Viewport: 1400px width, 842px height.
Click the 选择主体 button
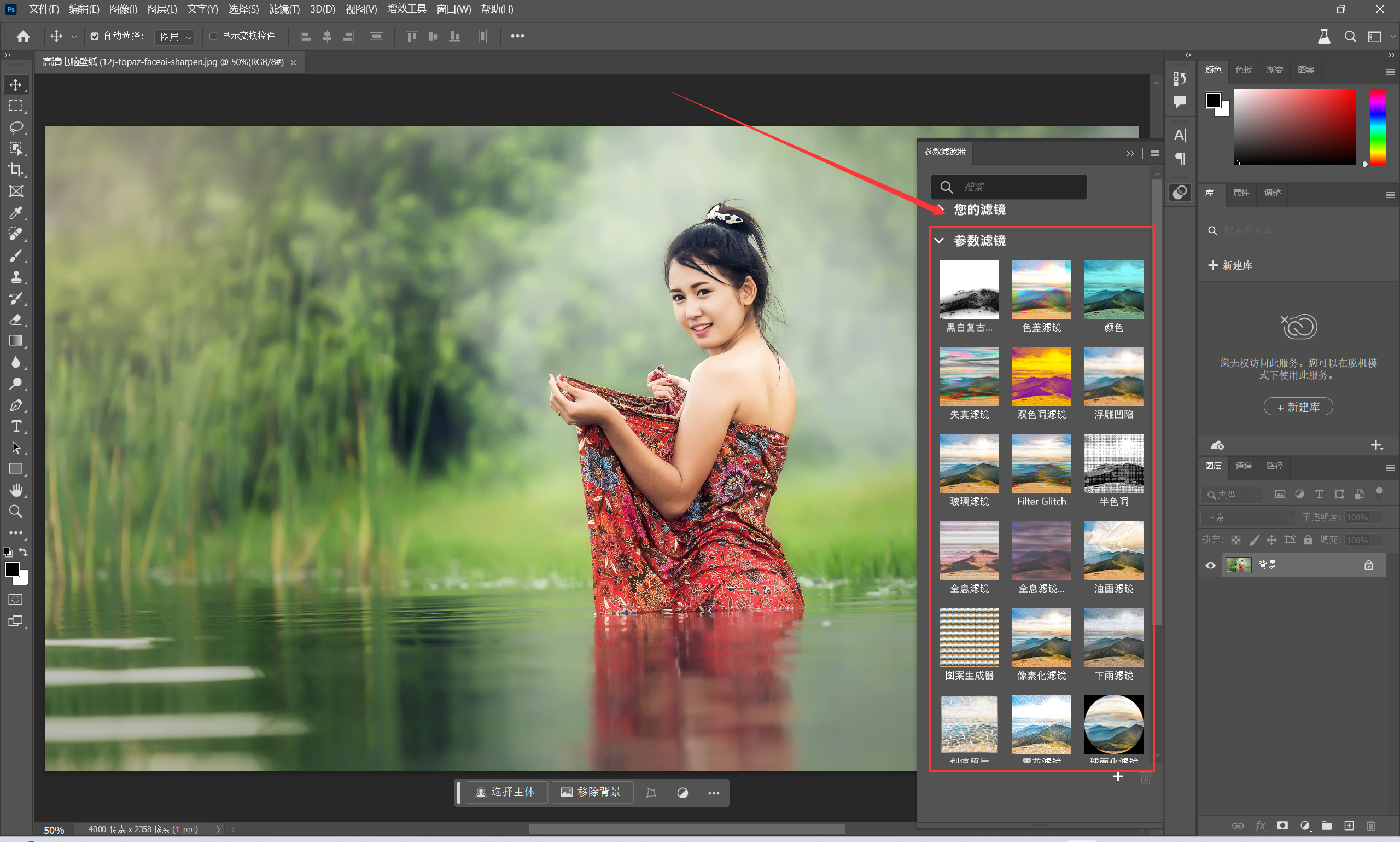point(505,792)
